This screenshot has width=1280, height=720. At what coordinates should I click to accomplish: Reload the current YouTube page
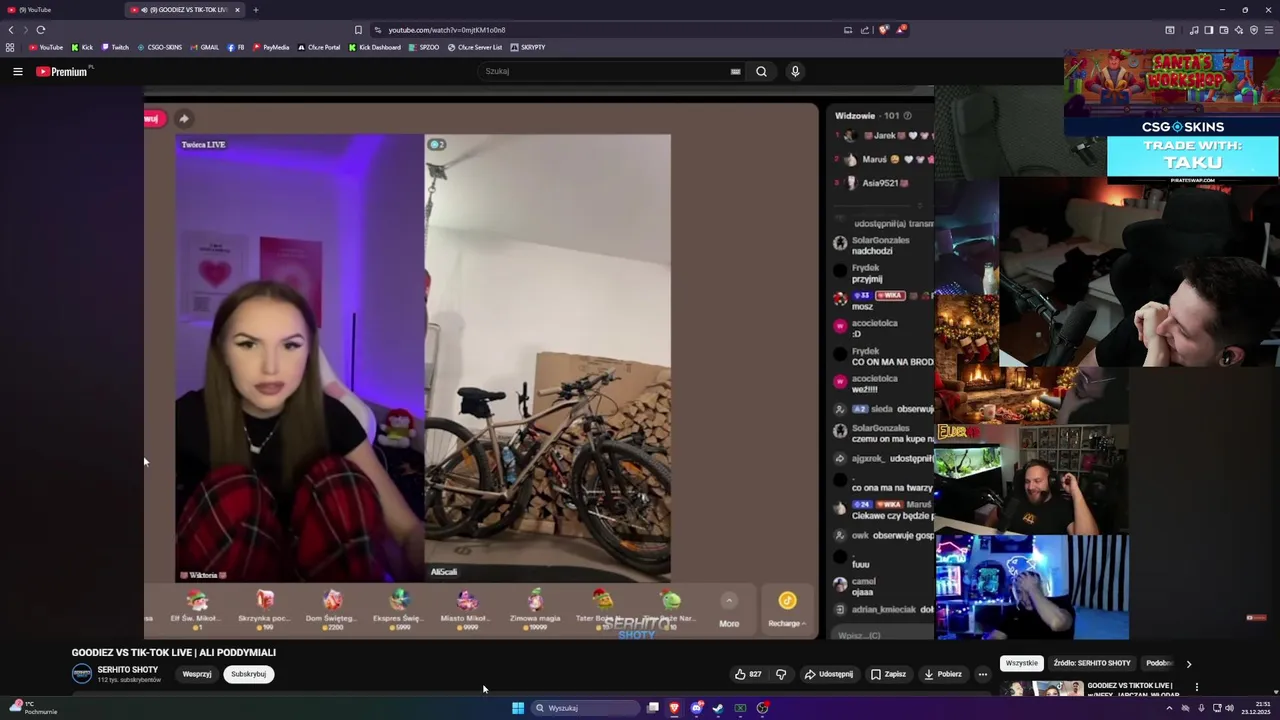(x=41, y=30)
